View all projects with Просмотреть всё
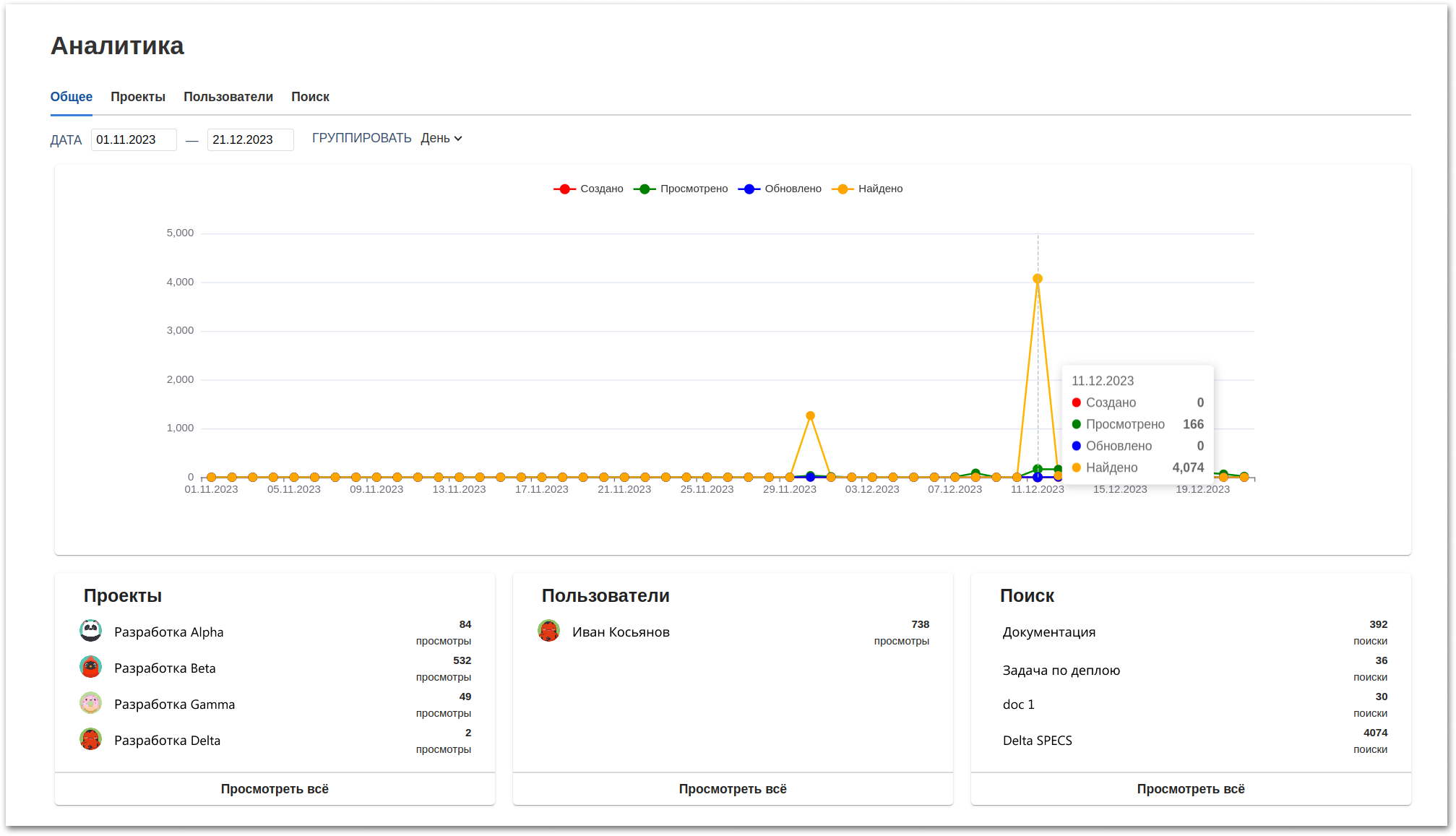 click(275, 789)
